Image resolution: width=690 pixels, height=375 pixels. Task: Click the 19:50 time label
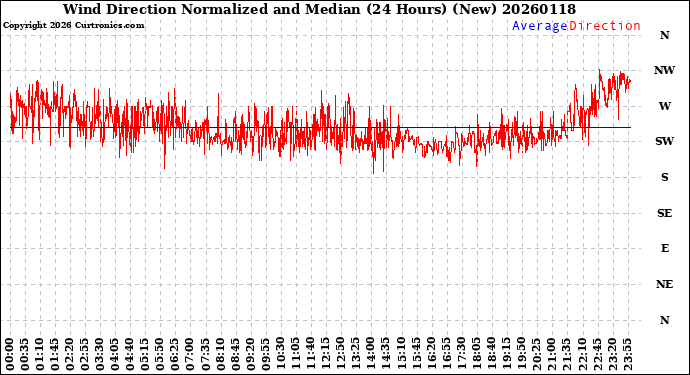pos(521,355)
